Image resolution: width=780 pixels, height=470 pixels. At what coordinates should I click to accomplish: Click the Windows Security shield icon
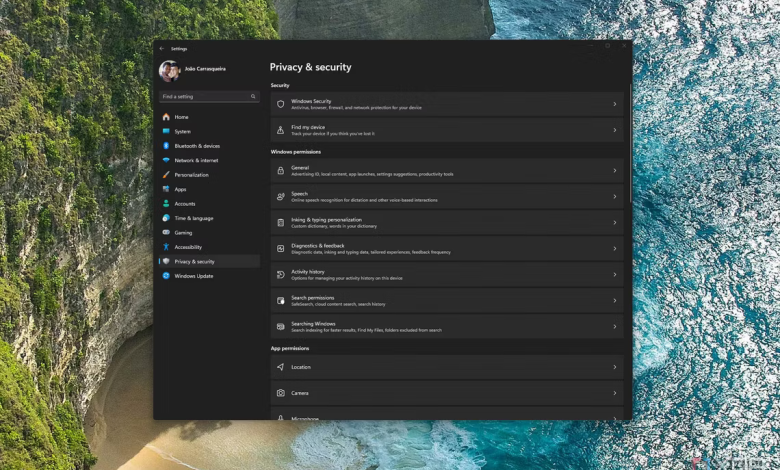pos(281,104)
